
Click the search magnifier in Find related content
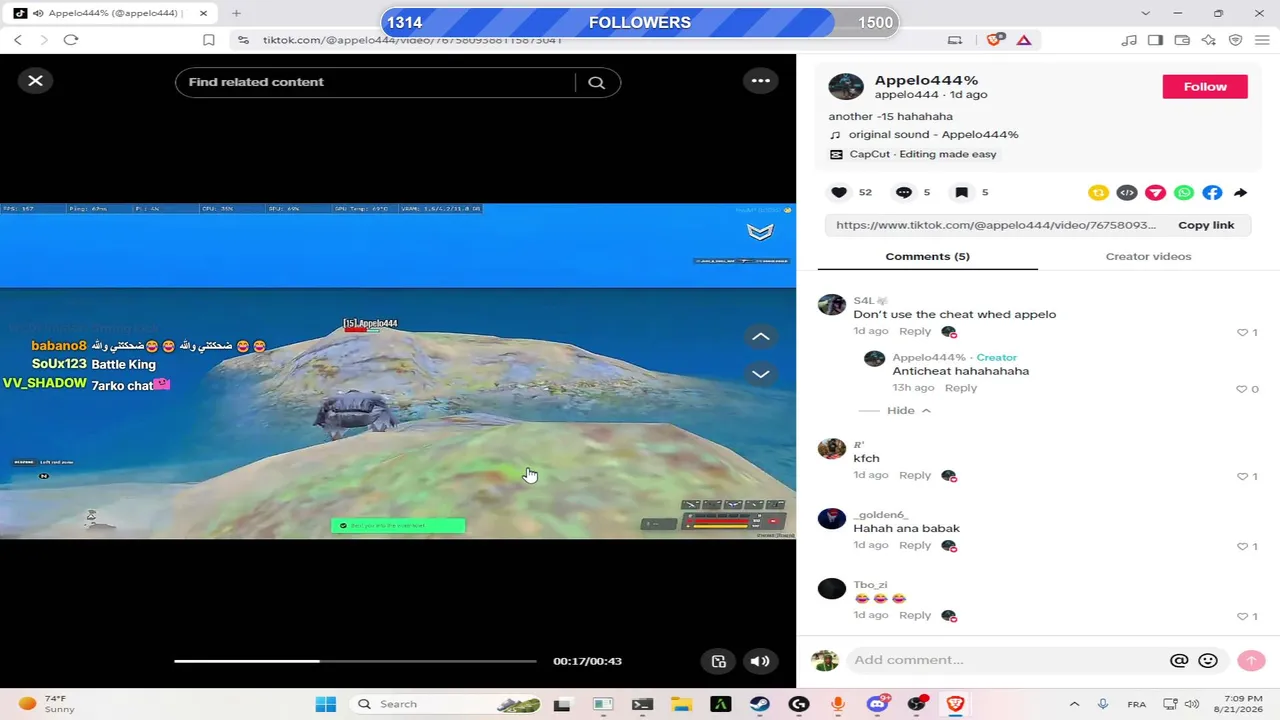pos(597,82)
